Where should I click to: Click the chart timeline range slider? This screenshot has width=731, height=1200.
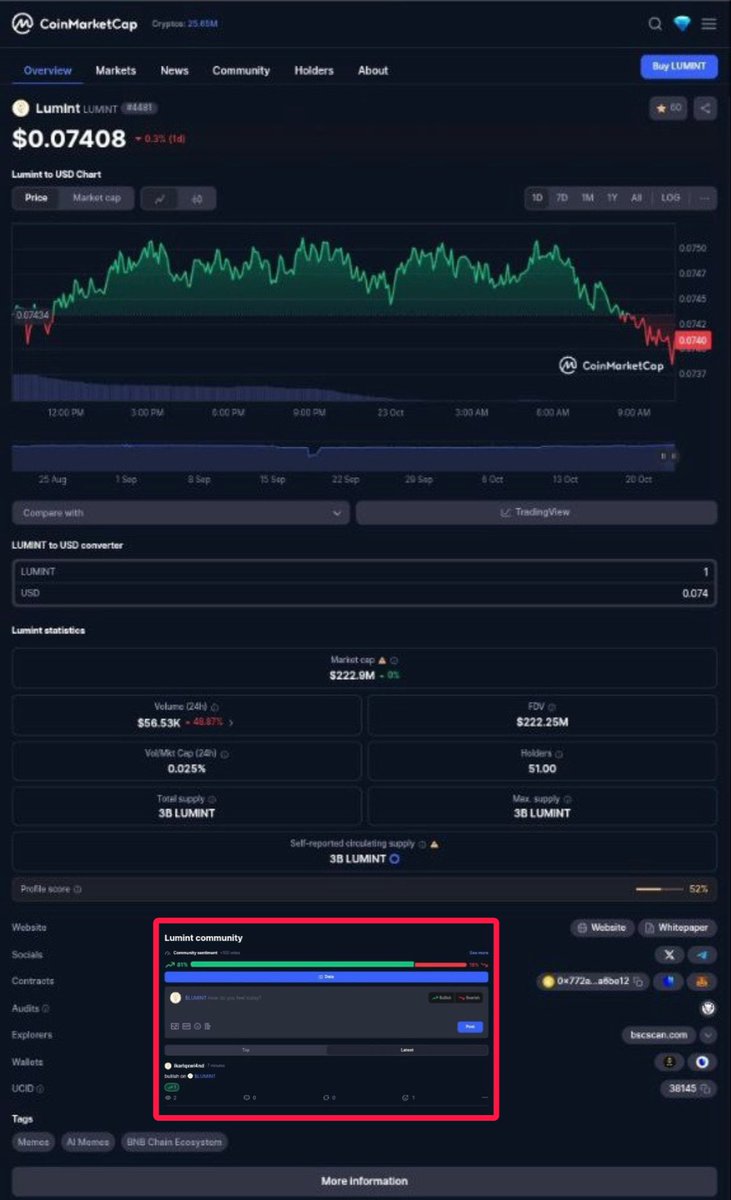pyautogui.click(x=343, y=457)
